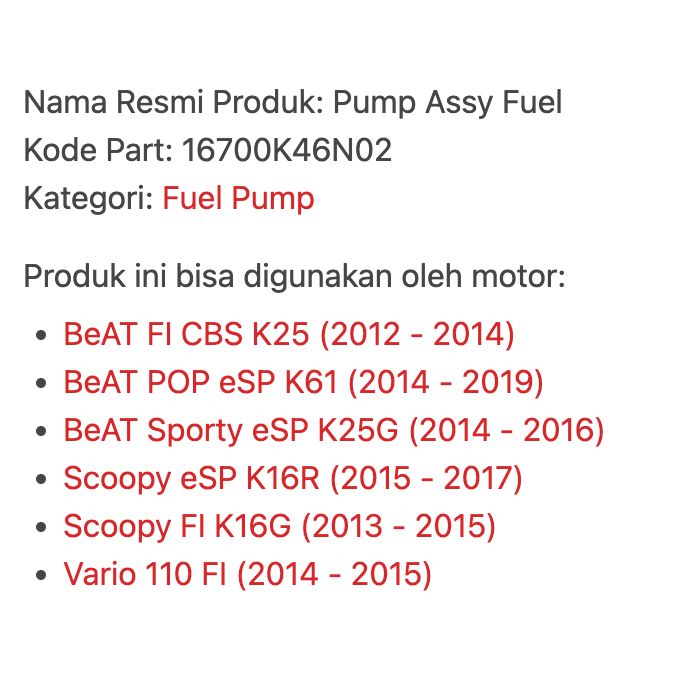Click the bullet before BeAT POP eSP K61

coord(41,383)
